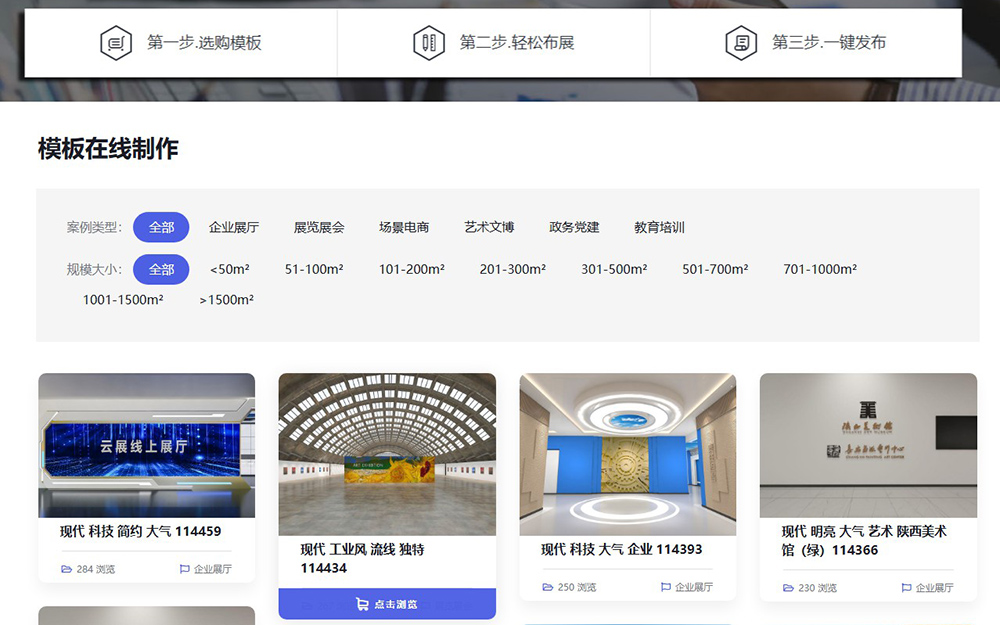The width and height of the screenshot is (1000, 625).
Task: Click the hexagon icon next to 第二步.轻松布展
Action: coord(430,43)
